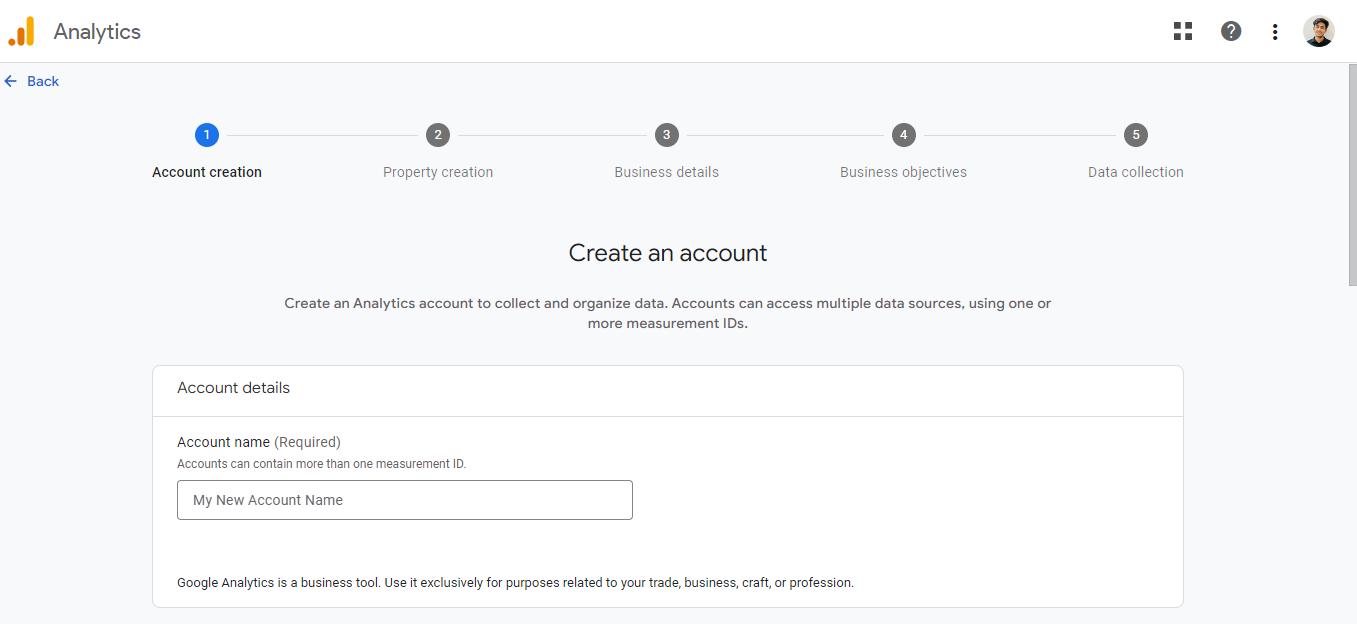Select the step 2 circle indicator
This screenshot has width=1357, height=624.
pos(437,135)
